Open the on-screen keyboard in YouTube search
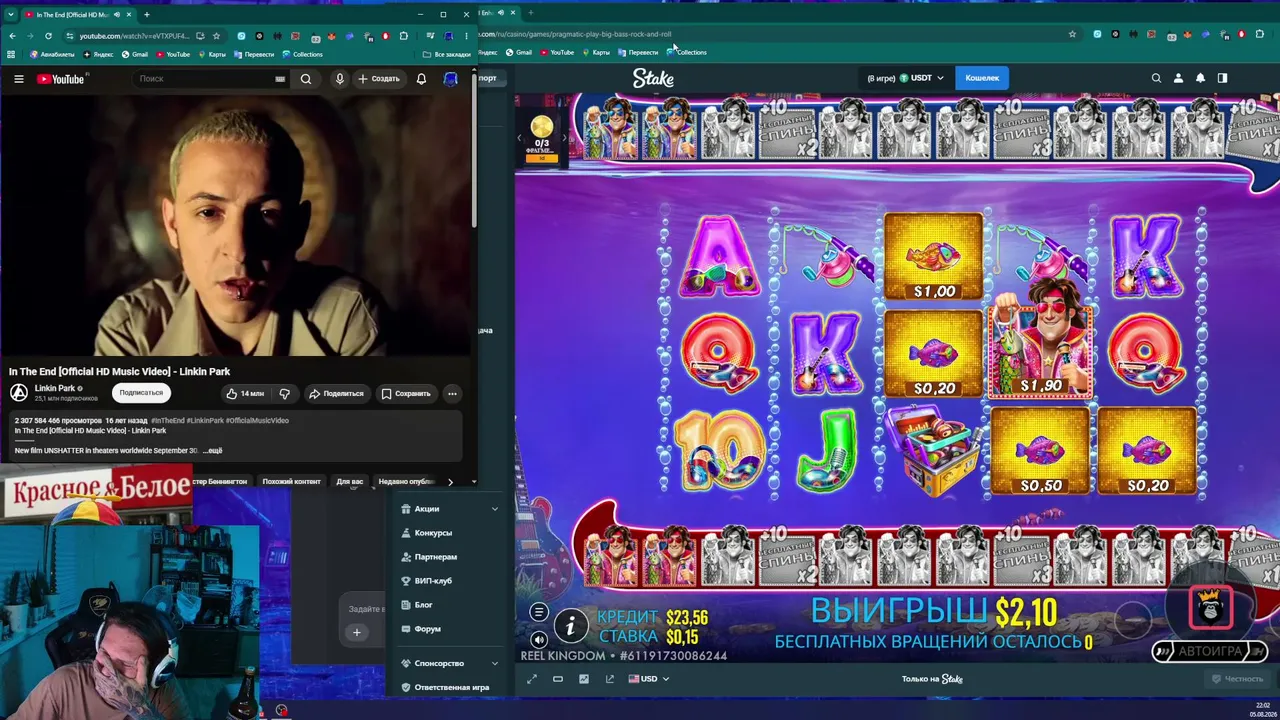Image resolution: width=1280 pixels, height=720 pixels. point(280,79)
